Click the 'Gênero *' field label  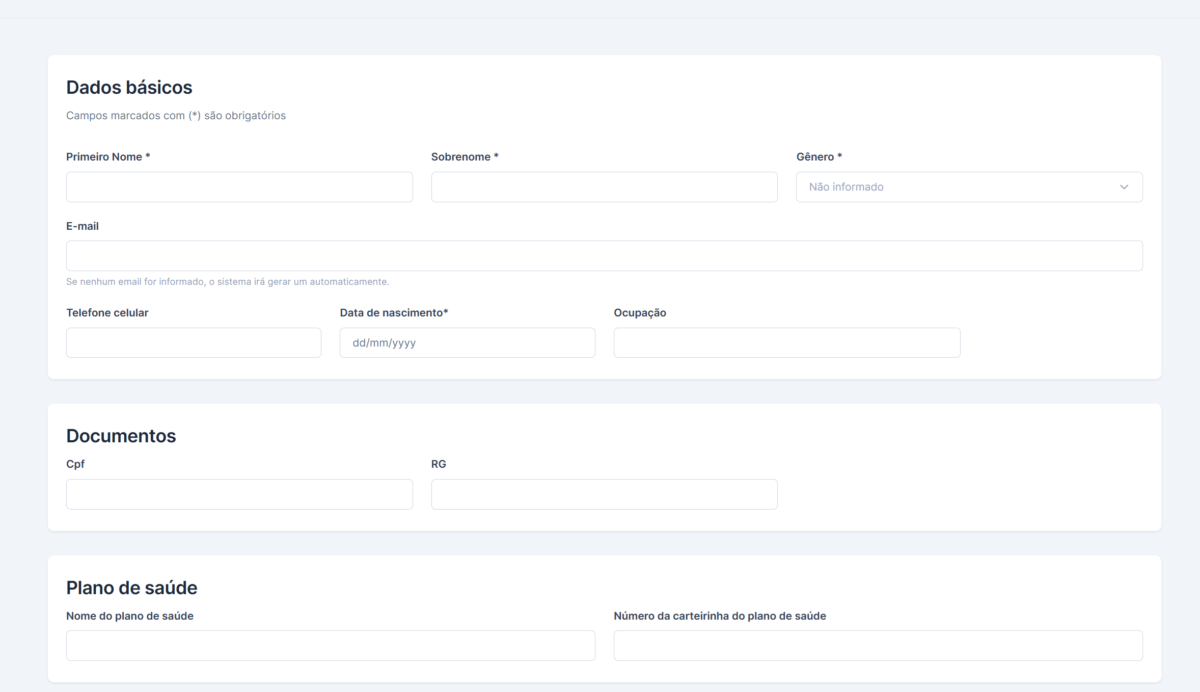pyautogui.click(x=819, y=157)
